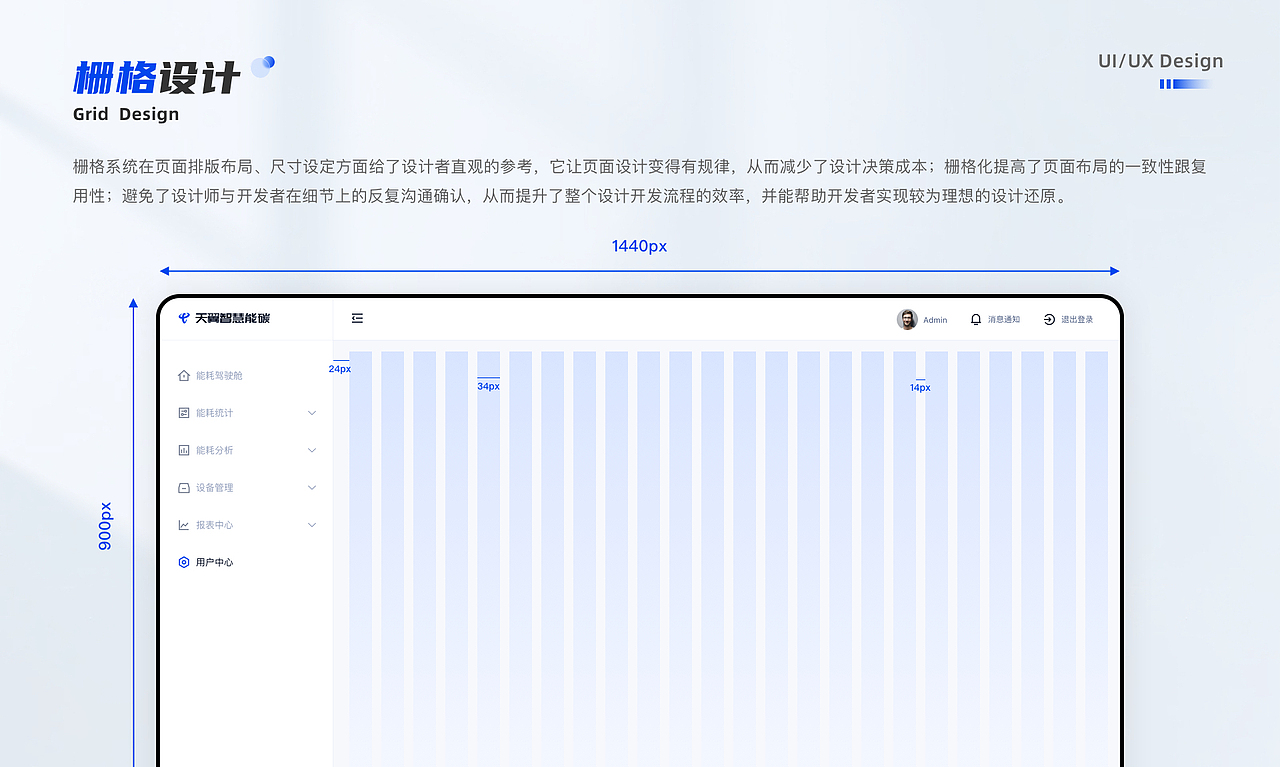This screenshot has width=1280, height=767.
Task: Click the Grid Design subtitle
Action: (126, 114)
